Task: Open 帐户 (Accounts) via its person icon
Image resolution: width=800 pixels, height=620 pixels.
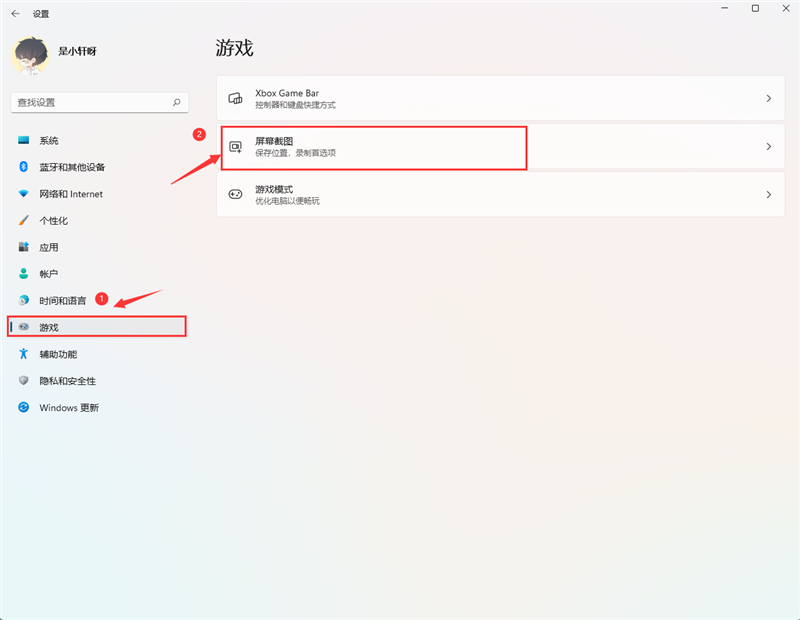Action: 24,273
